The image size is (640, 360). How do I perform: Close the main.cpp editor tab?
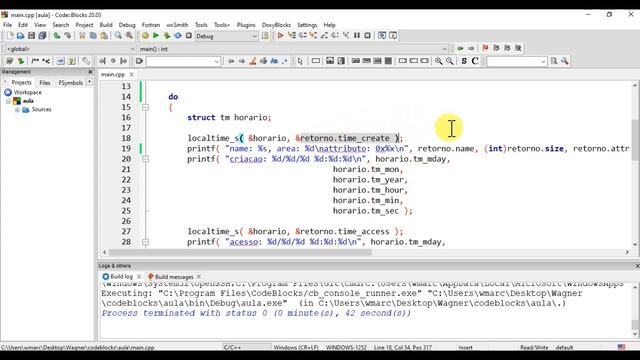[x=131, y=74]
